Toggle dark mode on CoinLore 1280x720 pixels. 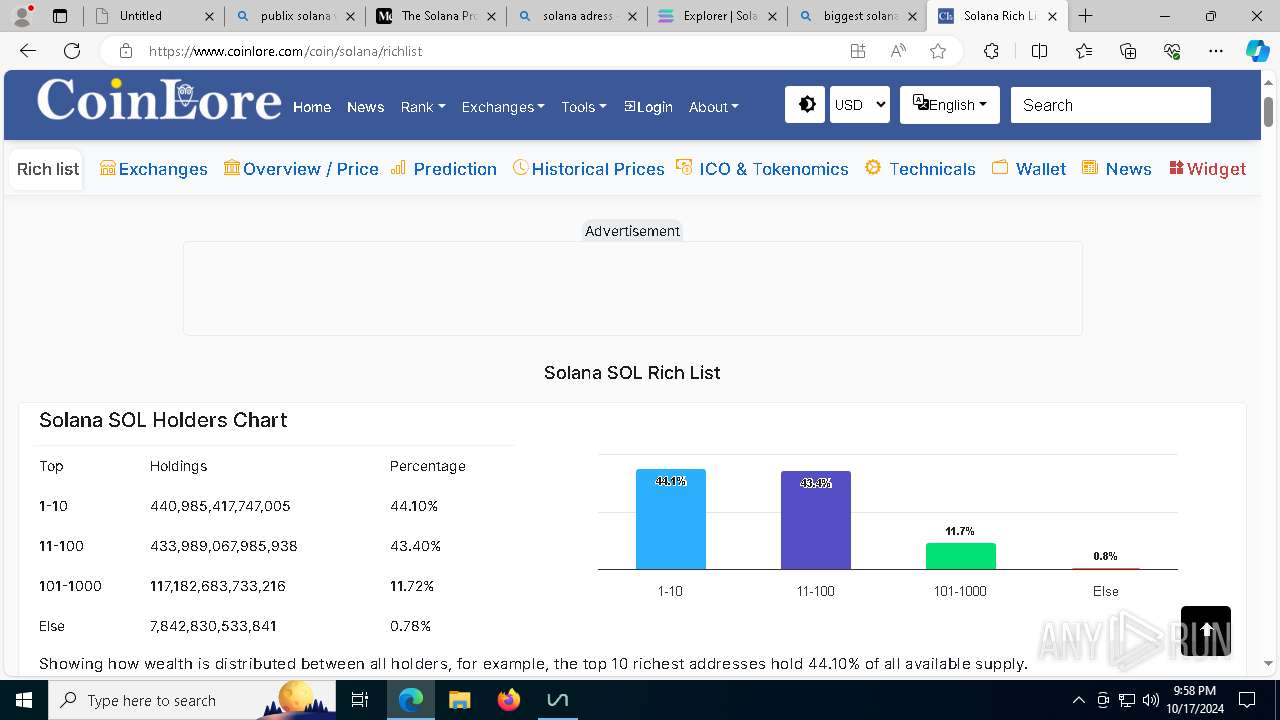[x=806, y=105]
